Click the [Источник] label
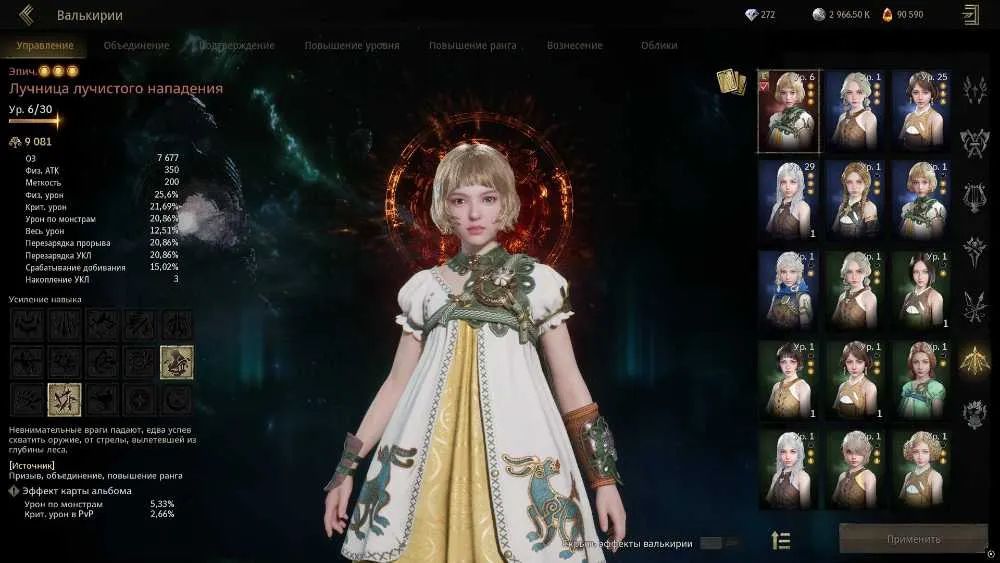The height and width of the screenshot is (563, 1000). point(32,465)
